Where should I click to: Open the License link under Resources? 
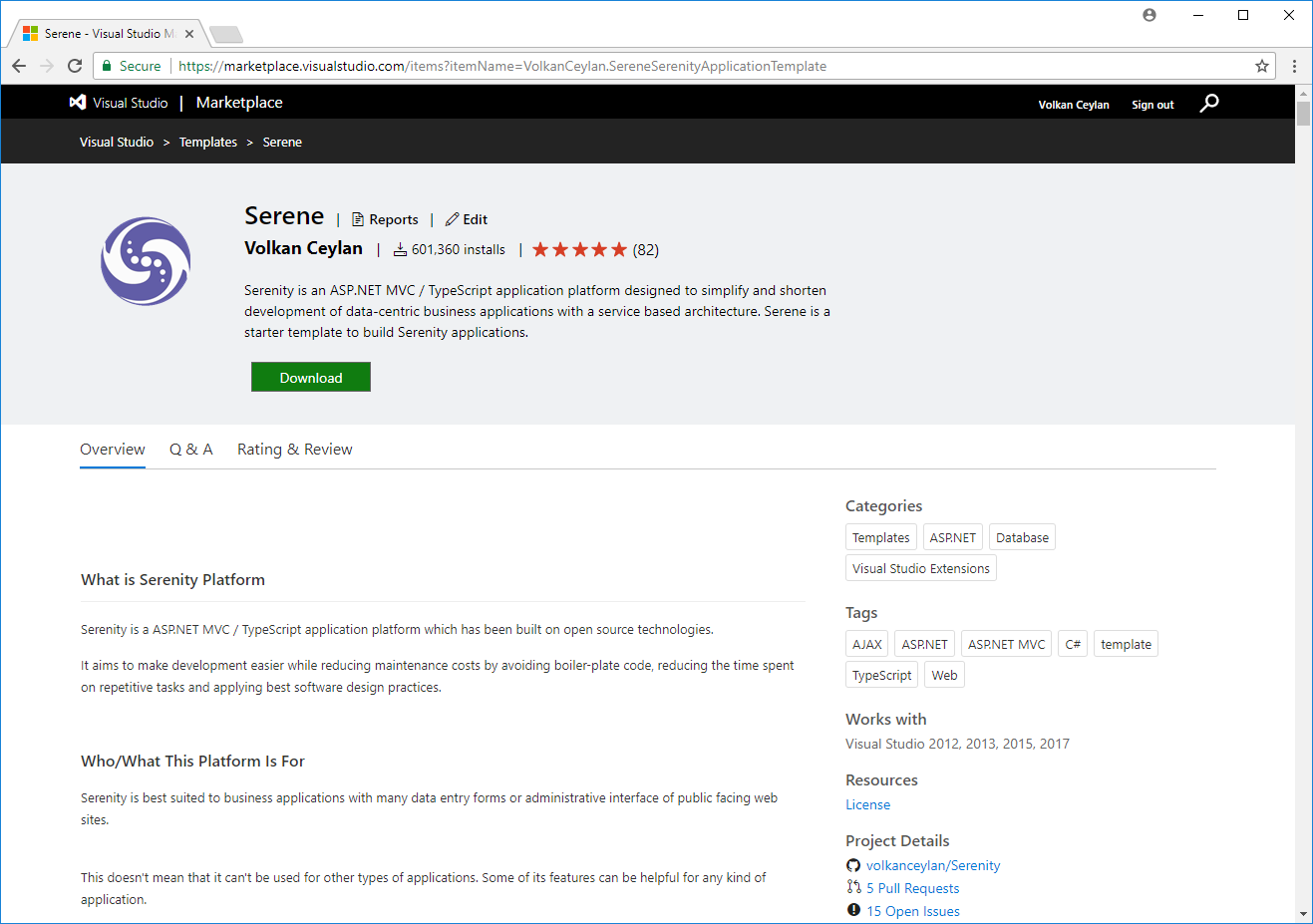867,804
